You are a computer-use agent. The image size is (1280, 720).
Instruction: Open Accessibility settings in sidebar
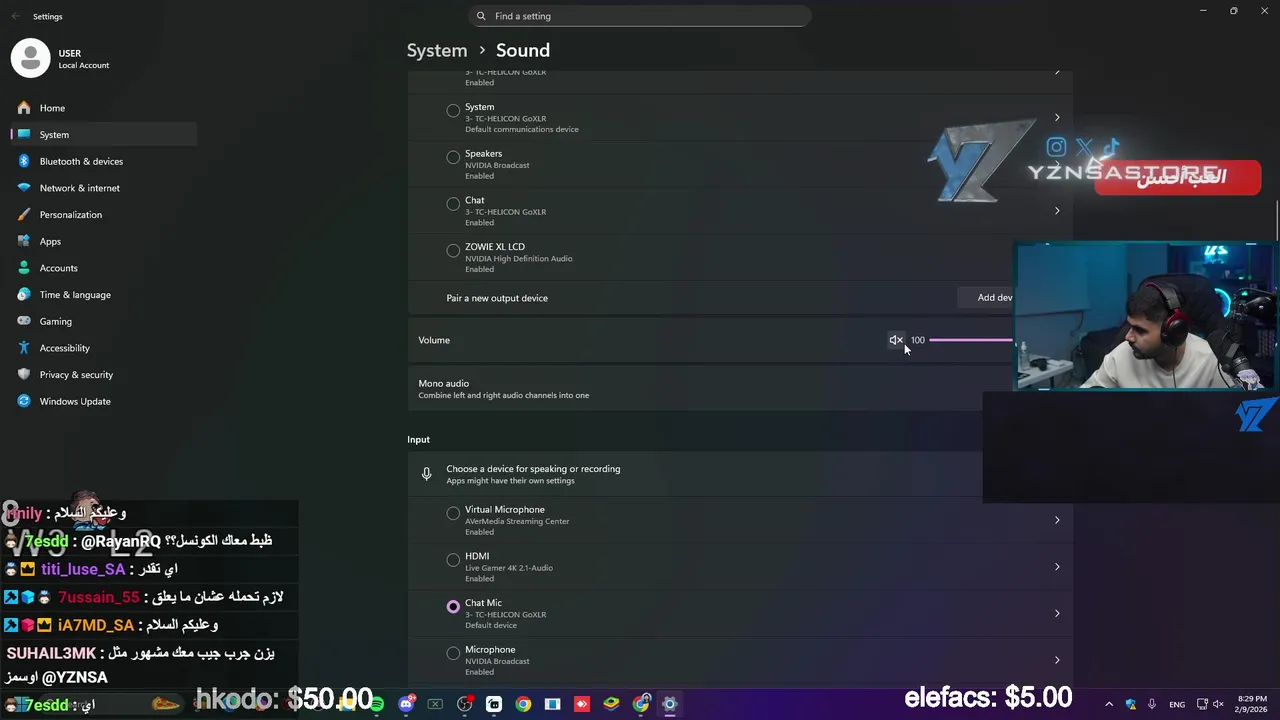tap(104, 348)
